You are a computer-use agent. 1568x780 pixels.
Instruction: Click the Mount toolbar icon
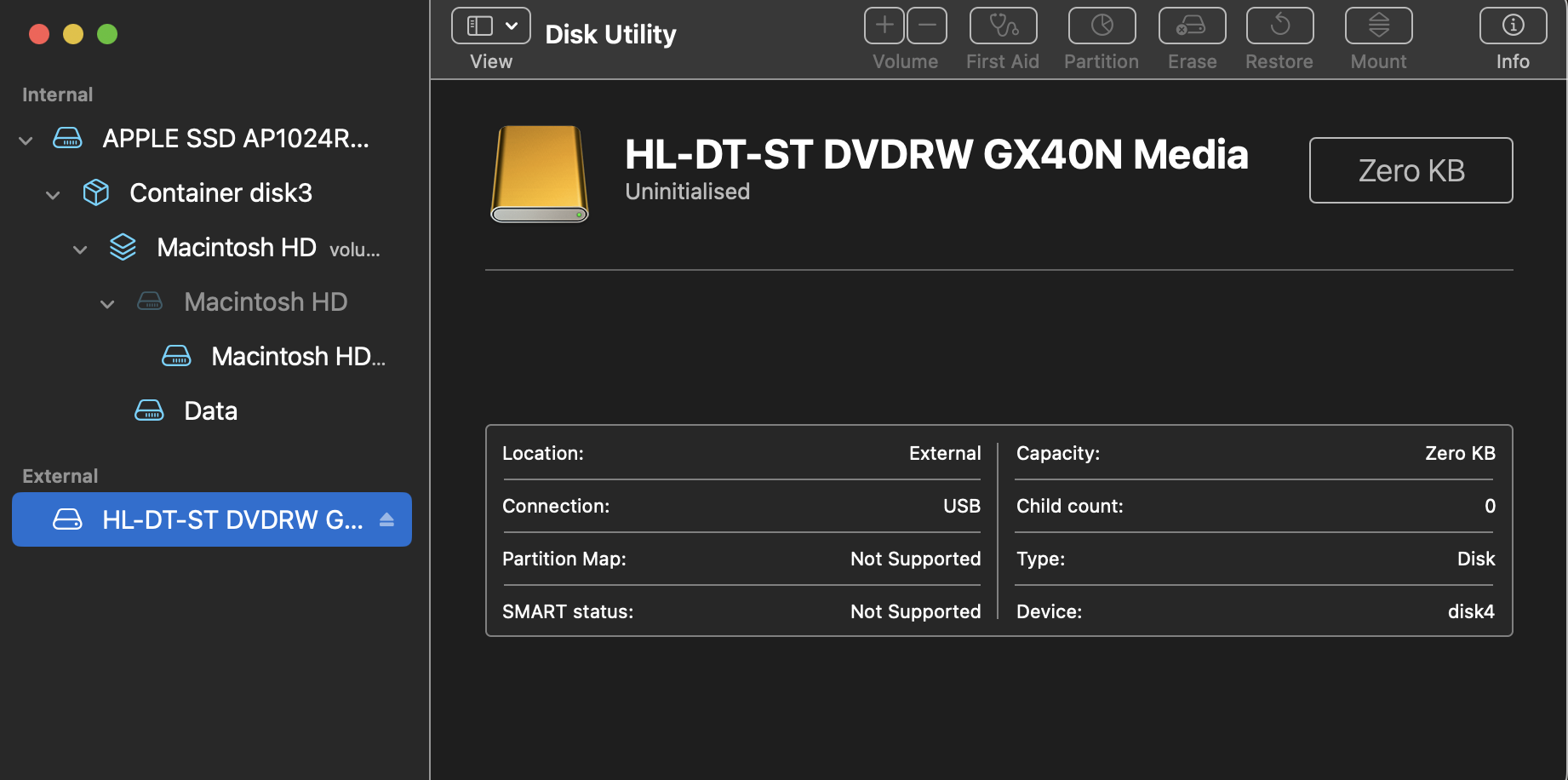pyautogui.click(x=1379, y=26)
